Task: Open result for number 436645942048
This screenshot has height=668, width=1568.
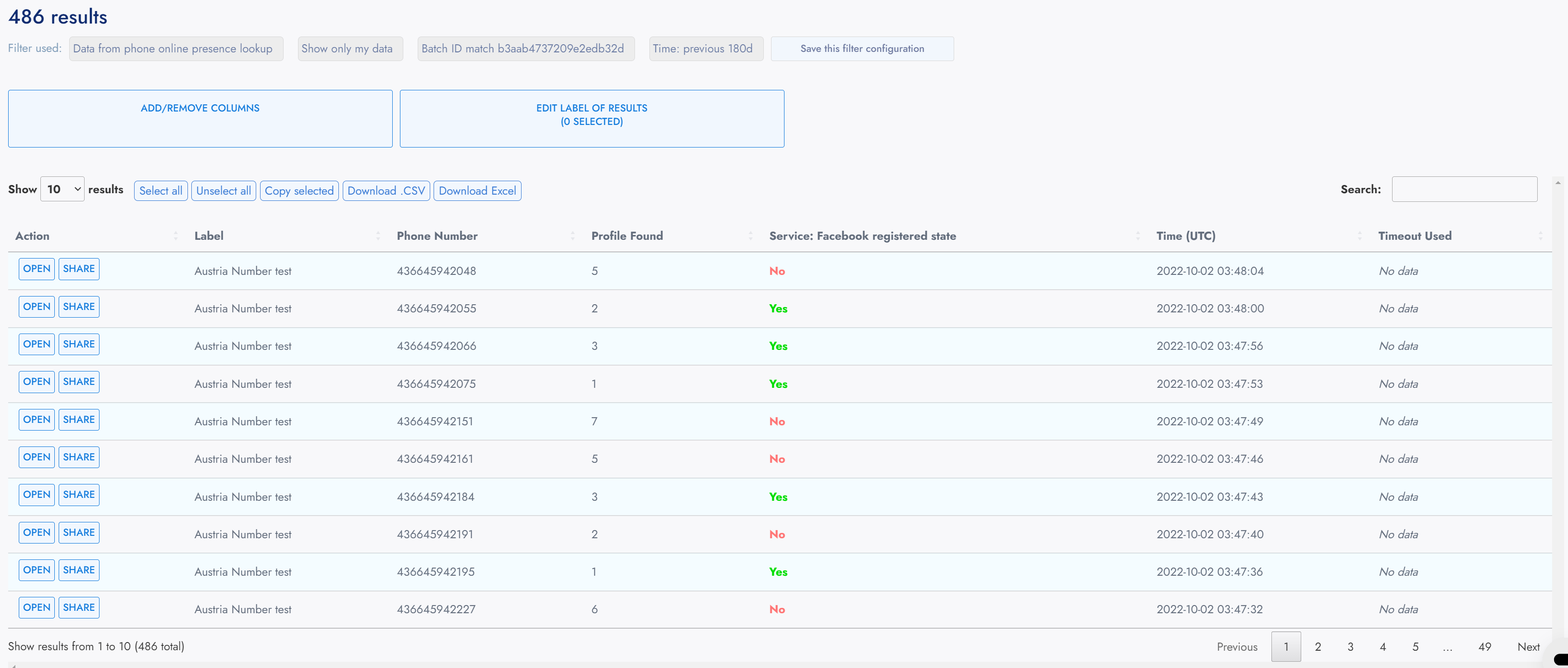Action: pos(37,269)
